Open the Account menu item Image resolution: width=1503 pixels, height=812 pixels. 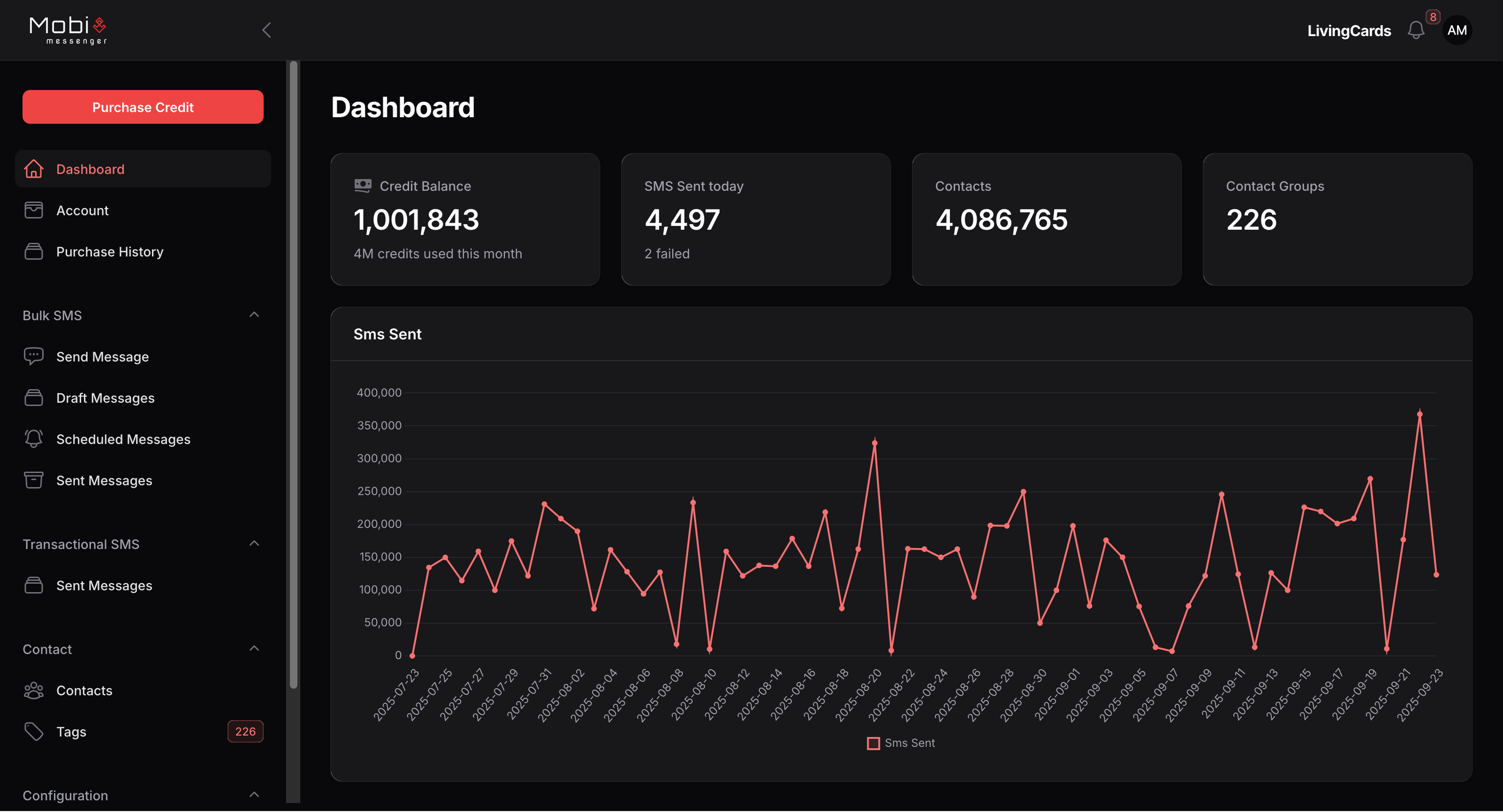(82, 210)
